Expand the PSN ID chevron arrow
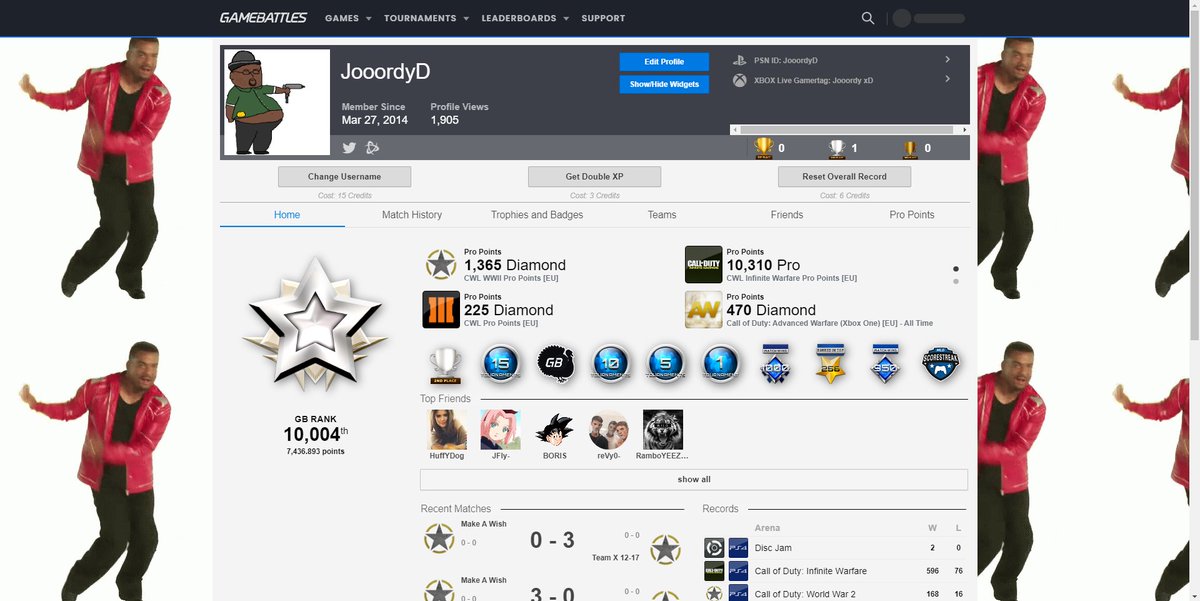The width and height of the screenshot is (1200, 601). coord(947,60)
